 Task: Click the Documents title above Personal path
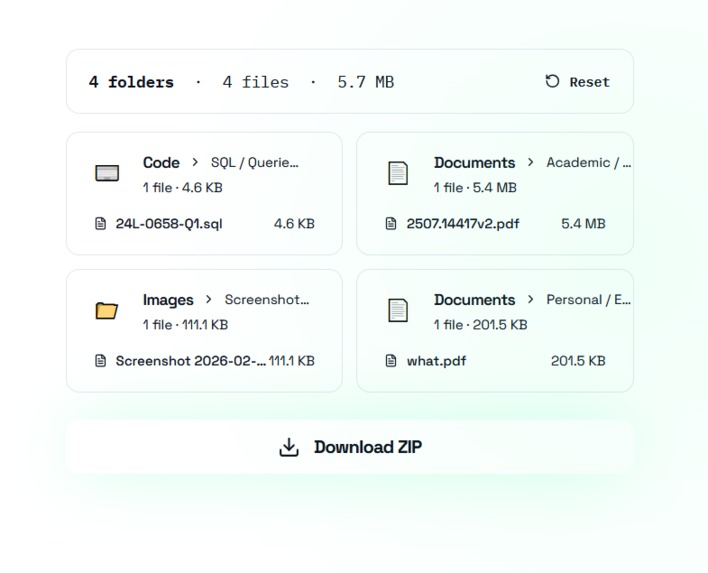(x=475, y=300)
